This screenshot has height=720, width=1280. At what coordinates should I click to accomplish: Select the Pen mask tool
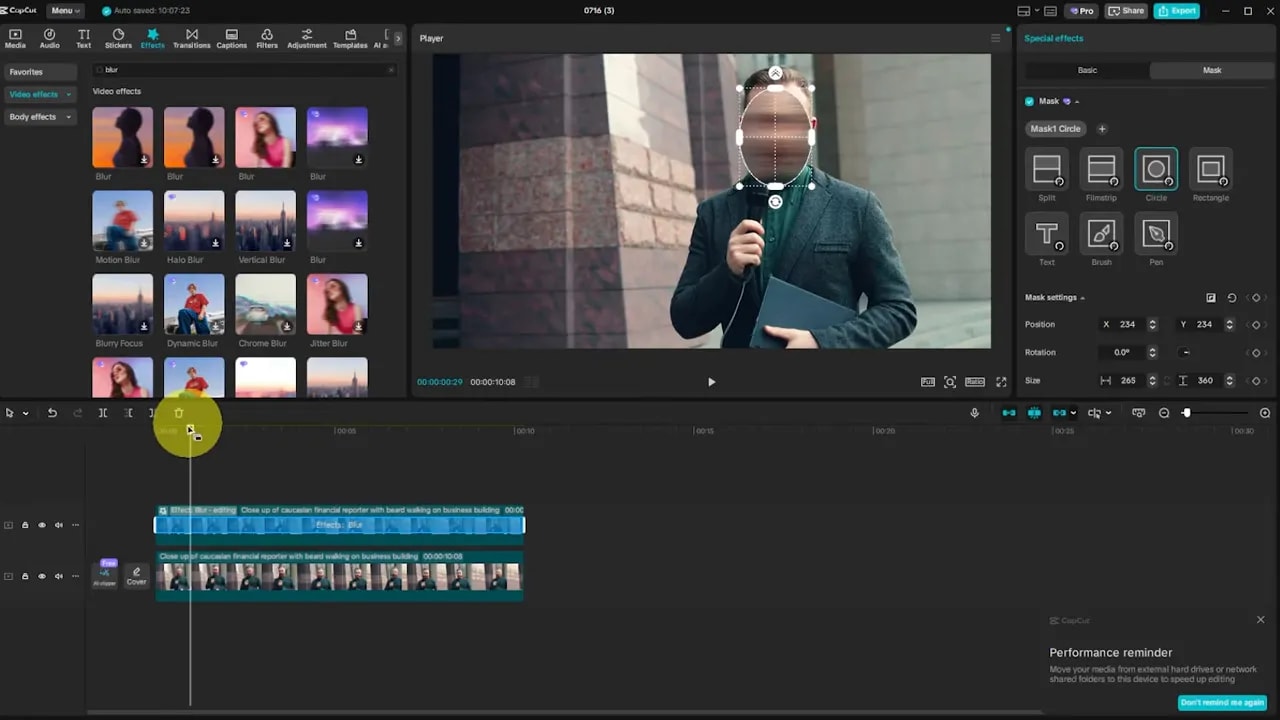1156,235
